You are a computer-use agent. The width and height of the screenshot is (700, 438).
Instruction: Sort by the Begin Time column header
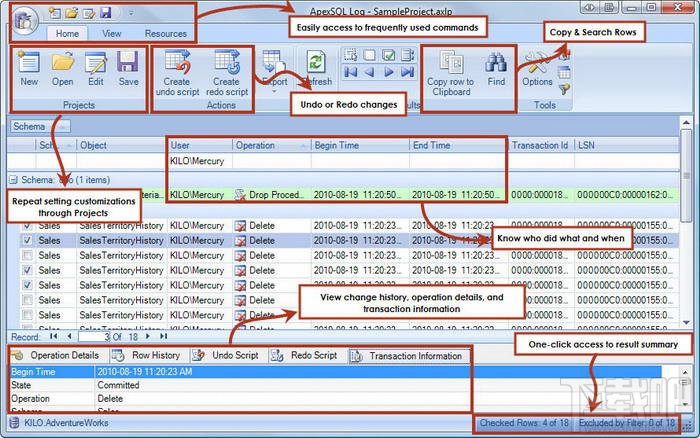coord(360,145)
